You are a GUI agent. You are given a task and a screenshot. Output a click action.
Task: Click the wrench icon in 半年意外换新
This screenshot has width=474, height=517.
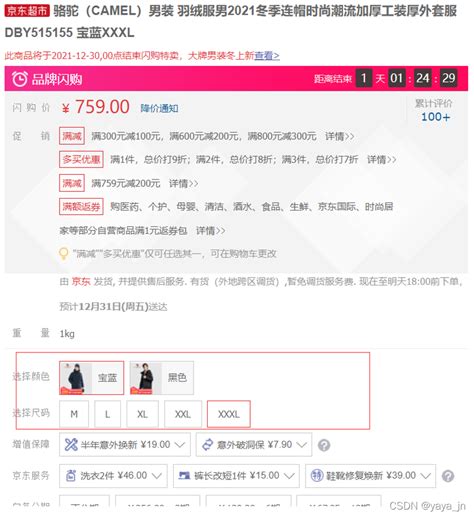click(71, 445)
